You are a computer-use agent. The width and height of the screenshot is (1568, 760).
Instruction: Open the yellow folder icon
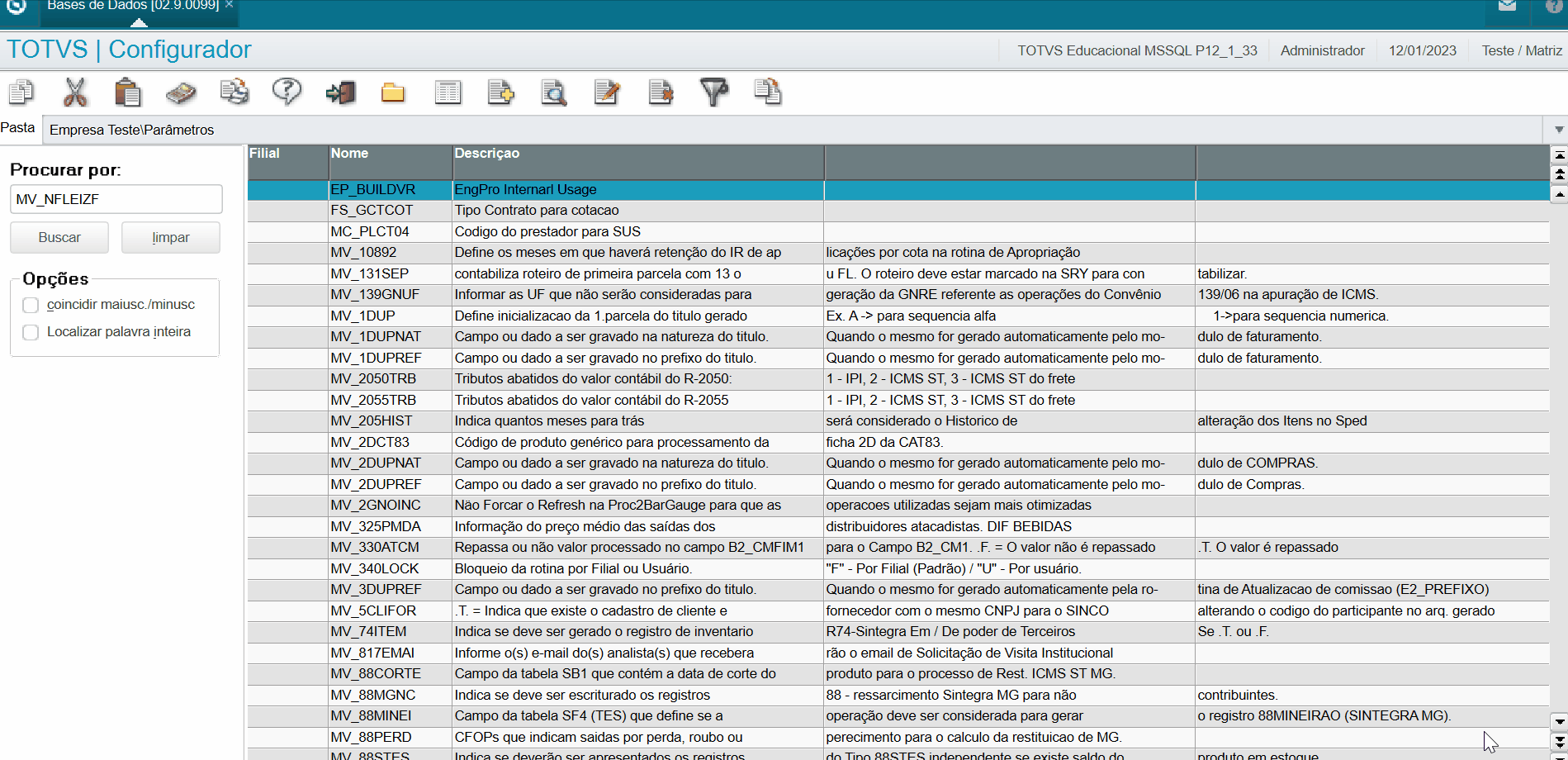(393, 93)
